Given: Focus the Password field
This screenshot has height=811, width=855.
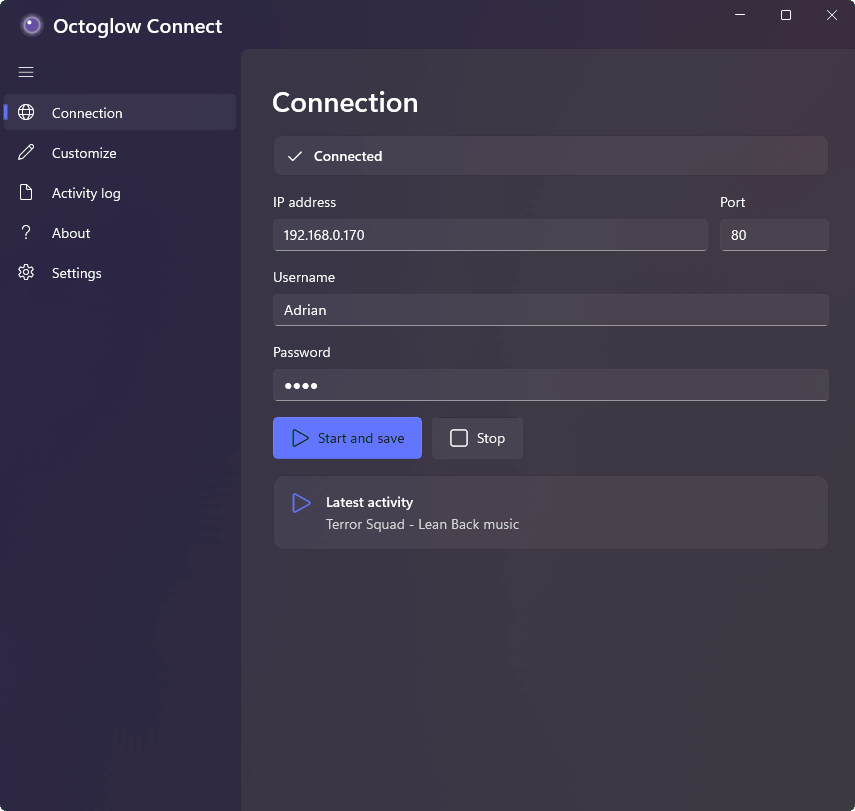Looking at the screenshot, I should coord(551,385).
